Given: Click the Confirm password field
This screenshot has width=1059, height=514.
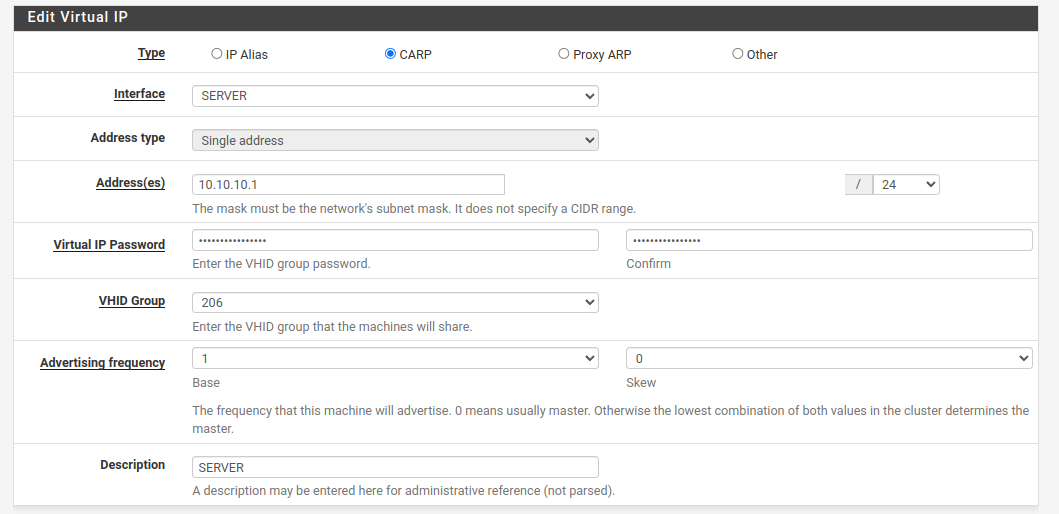Looking at the screenshot, I should click(829, 240).
